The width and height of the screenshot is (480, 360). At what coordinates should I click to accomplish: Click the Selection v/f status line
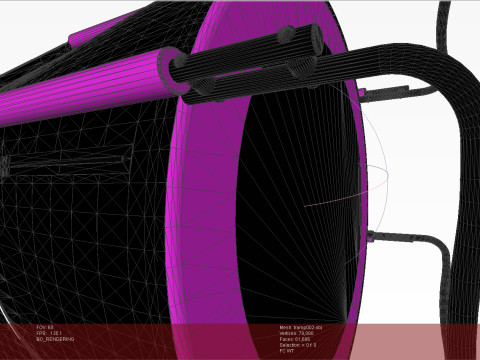pos(298,345)
